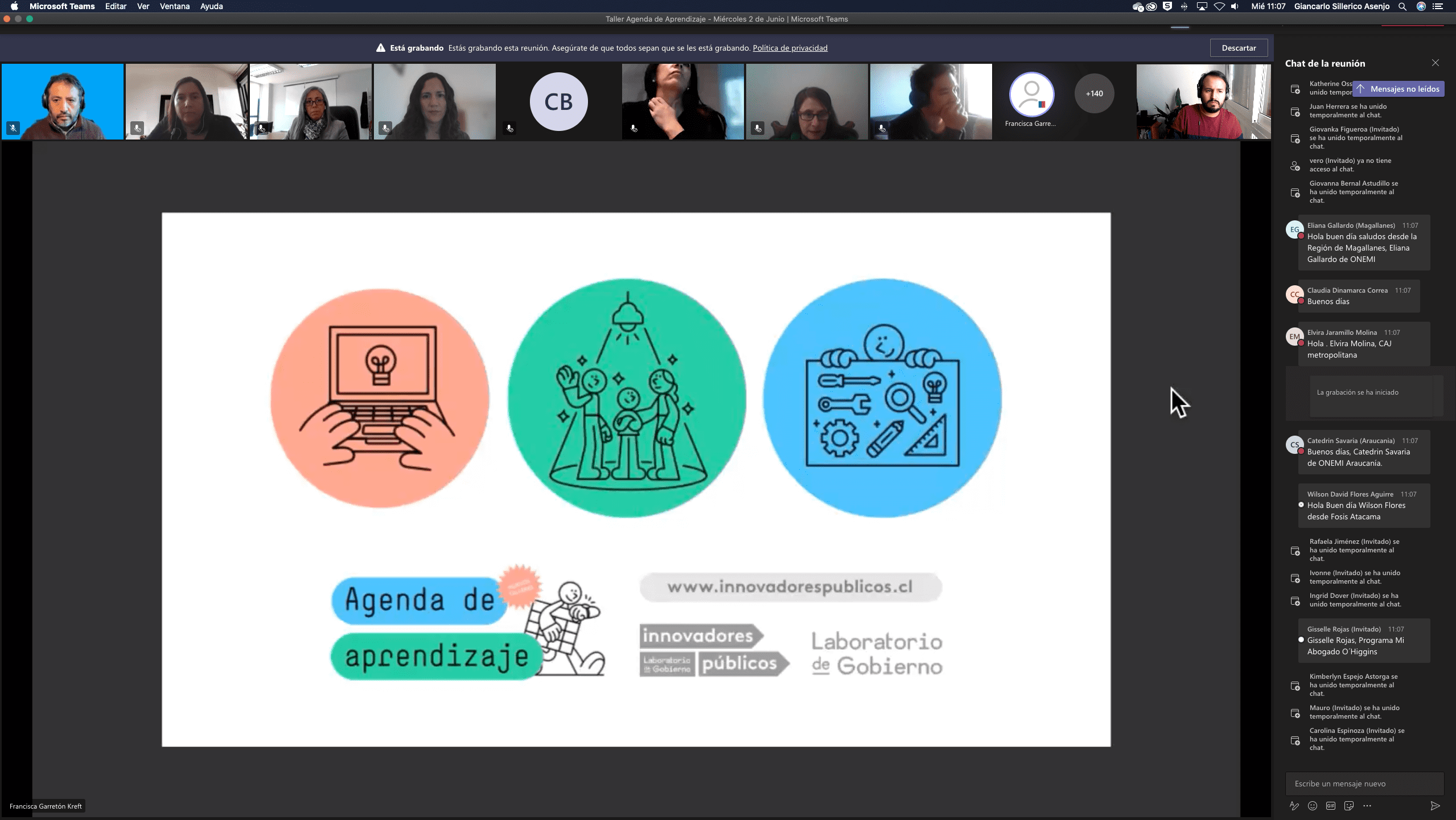Open the macOS Control Center icon
Viewport: 1456px width, 820px height.
[1438, 6]
